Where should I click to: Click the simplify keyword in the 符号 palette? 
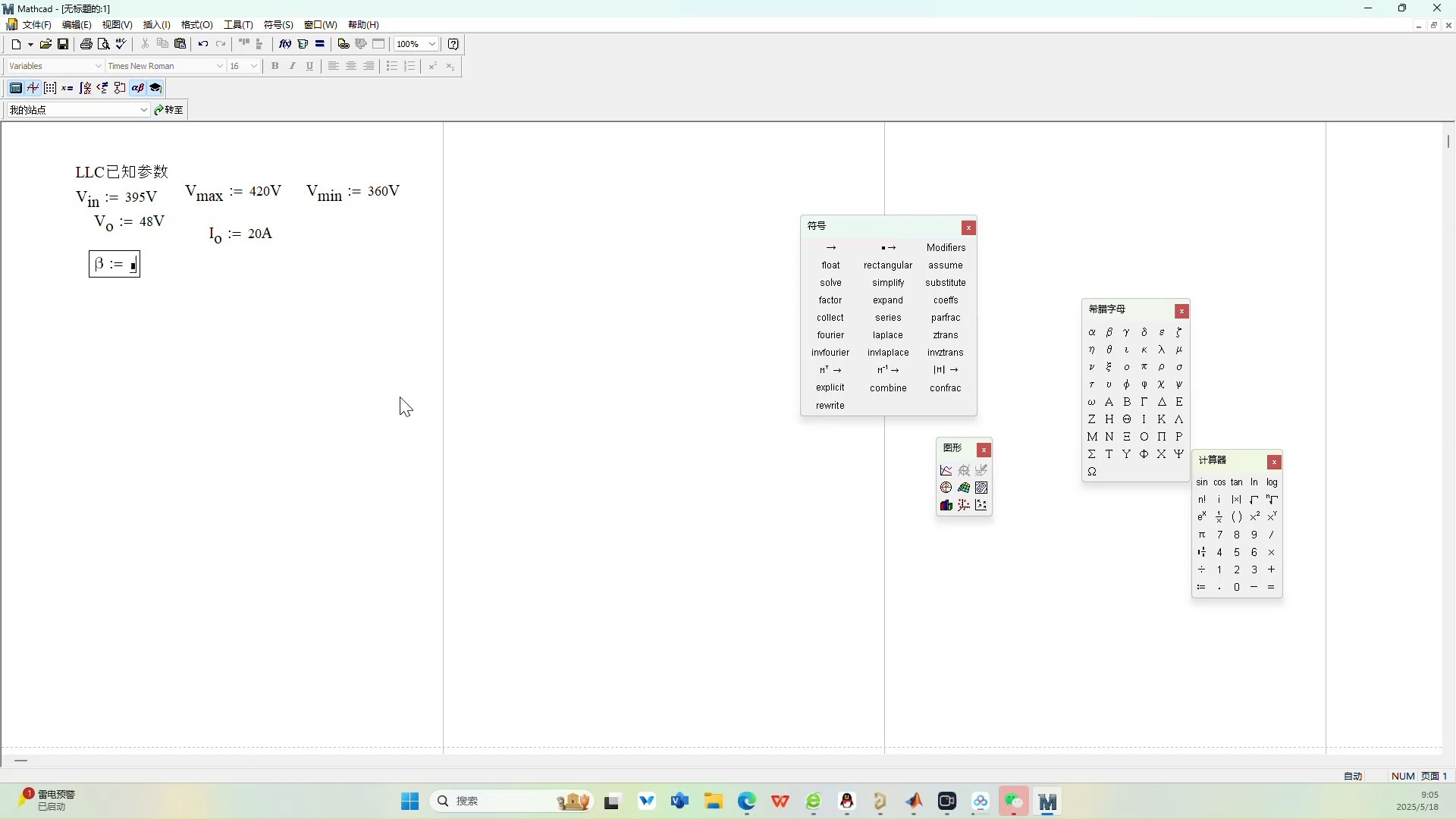click(x=888, y=282)
